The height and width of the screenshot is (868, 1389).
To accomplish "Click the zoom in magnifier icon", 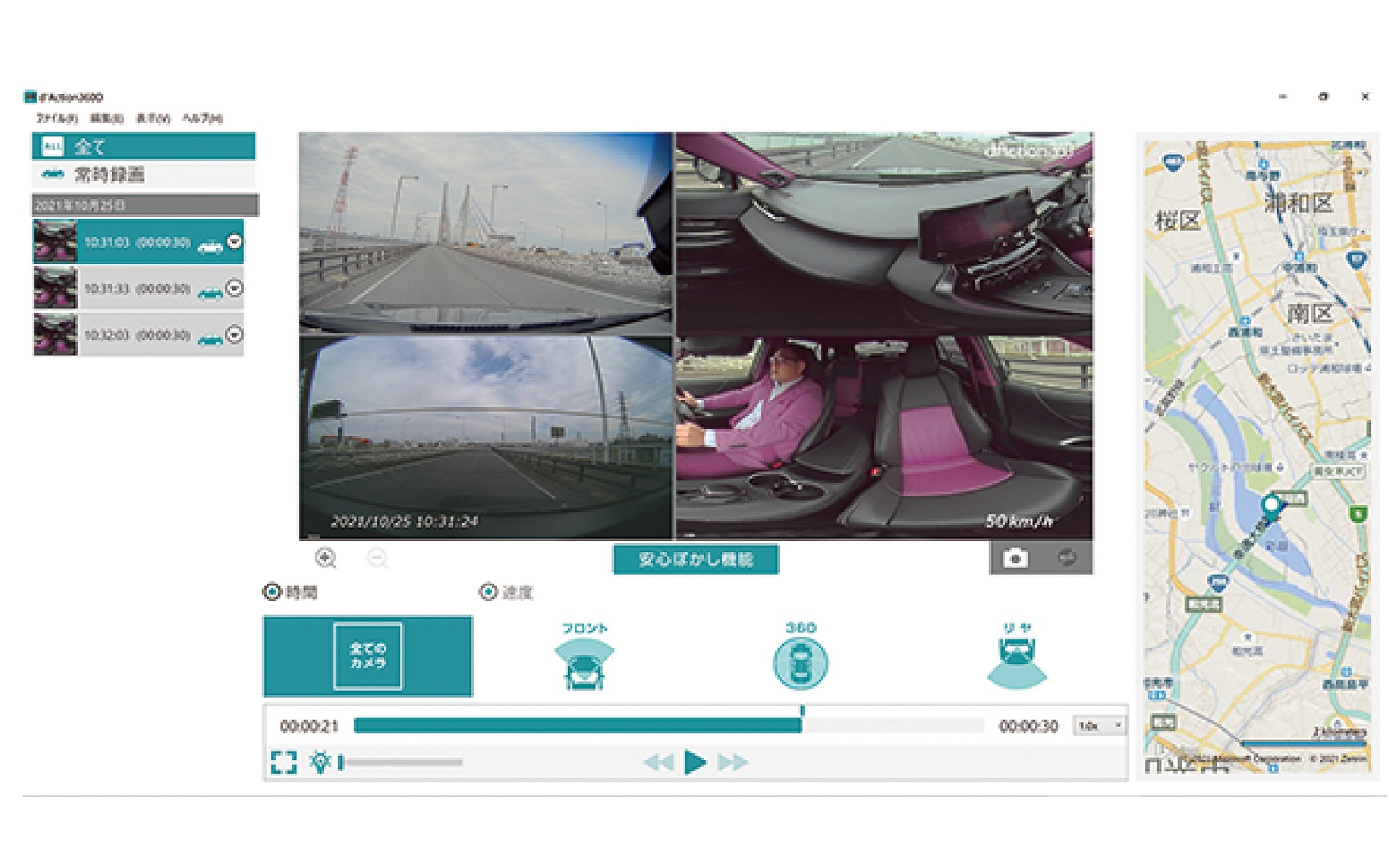I will point(326,558).
